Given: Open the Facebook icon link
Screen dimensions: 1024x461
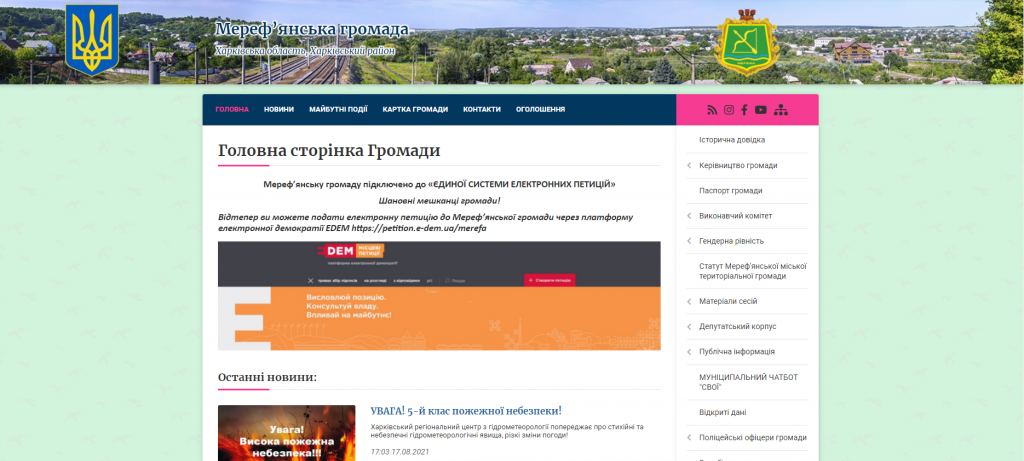Looking at the screenshot, I should pos(744,110).
